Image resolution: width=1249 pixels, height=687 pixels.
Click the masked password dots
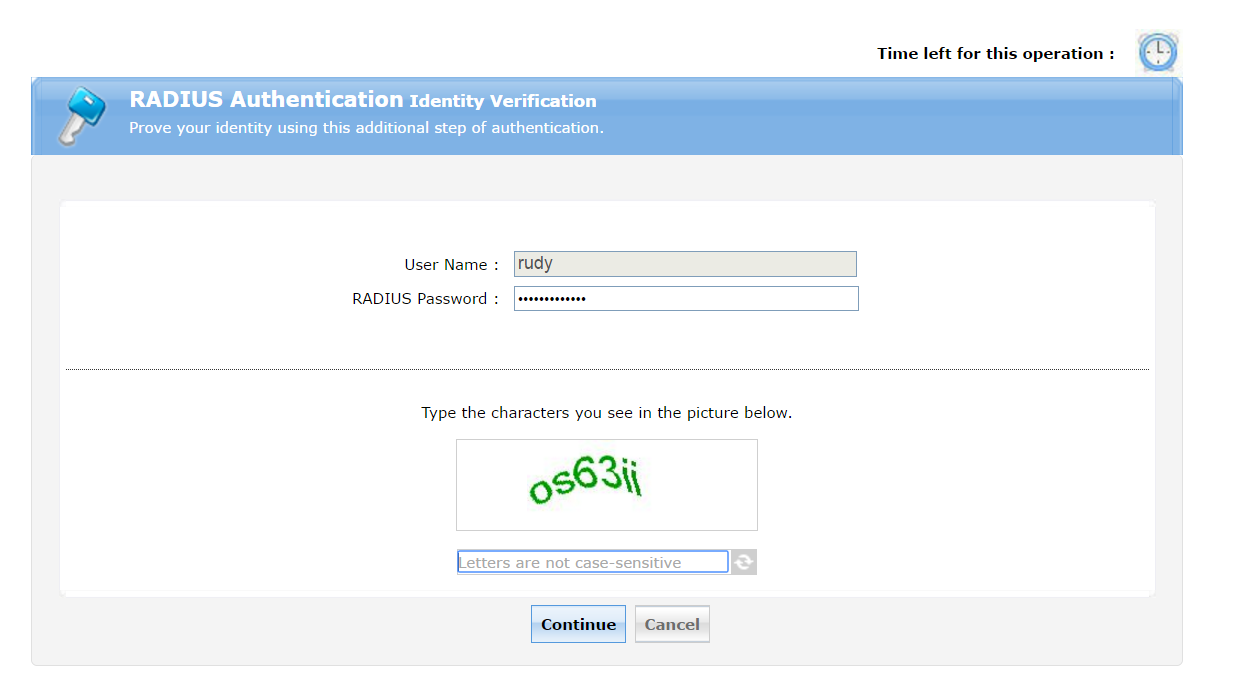(552, 299)
